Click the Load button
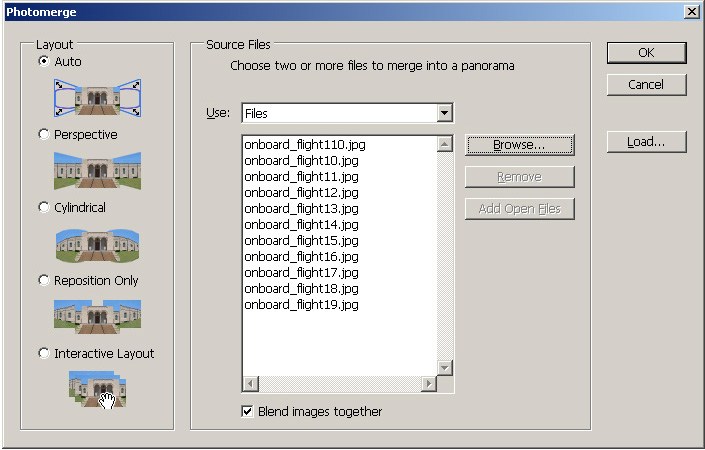The width and height of the screenshot is (705, 450). pos(646,142)
